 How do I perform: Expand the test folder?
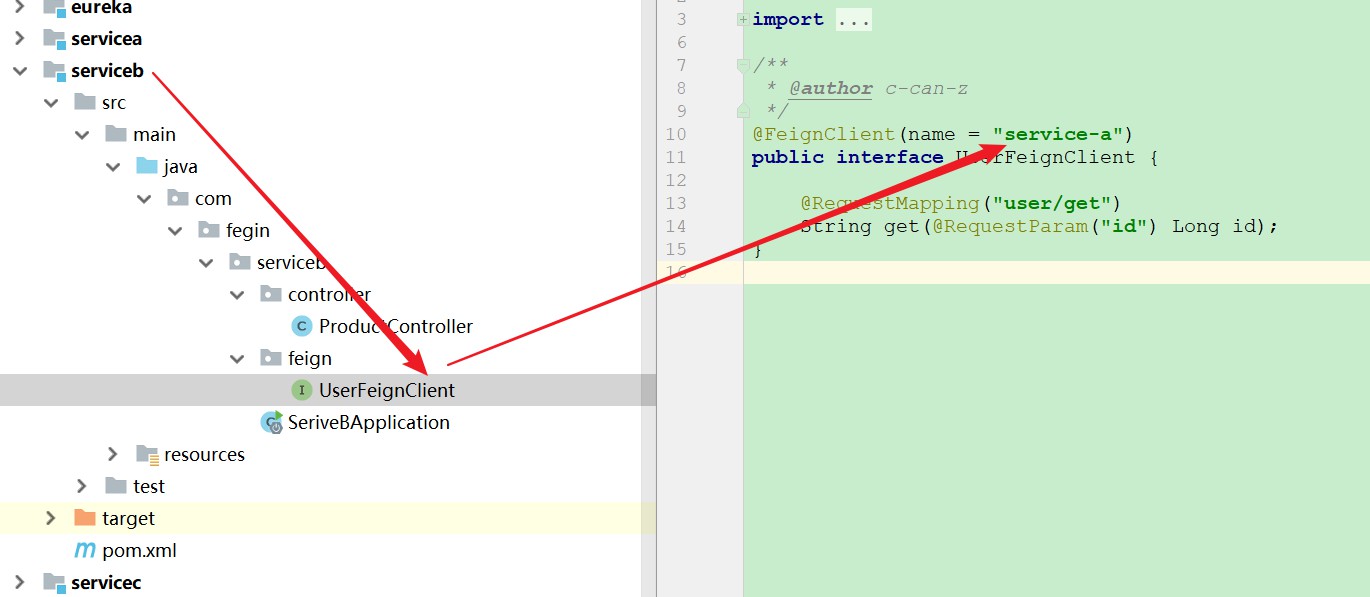81,487
